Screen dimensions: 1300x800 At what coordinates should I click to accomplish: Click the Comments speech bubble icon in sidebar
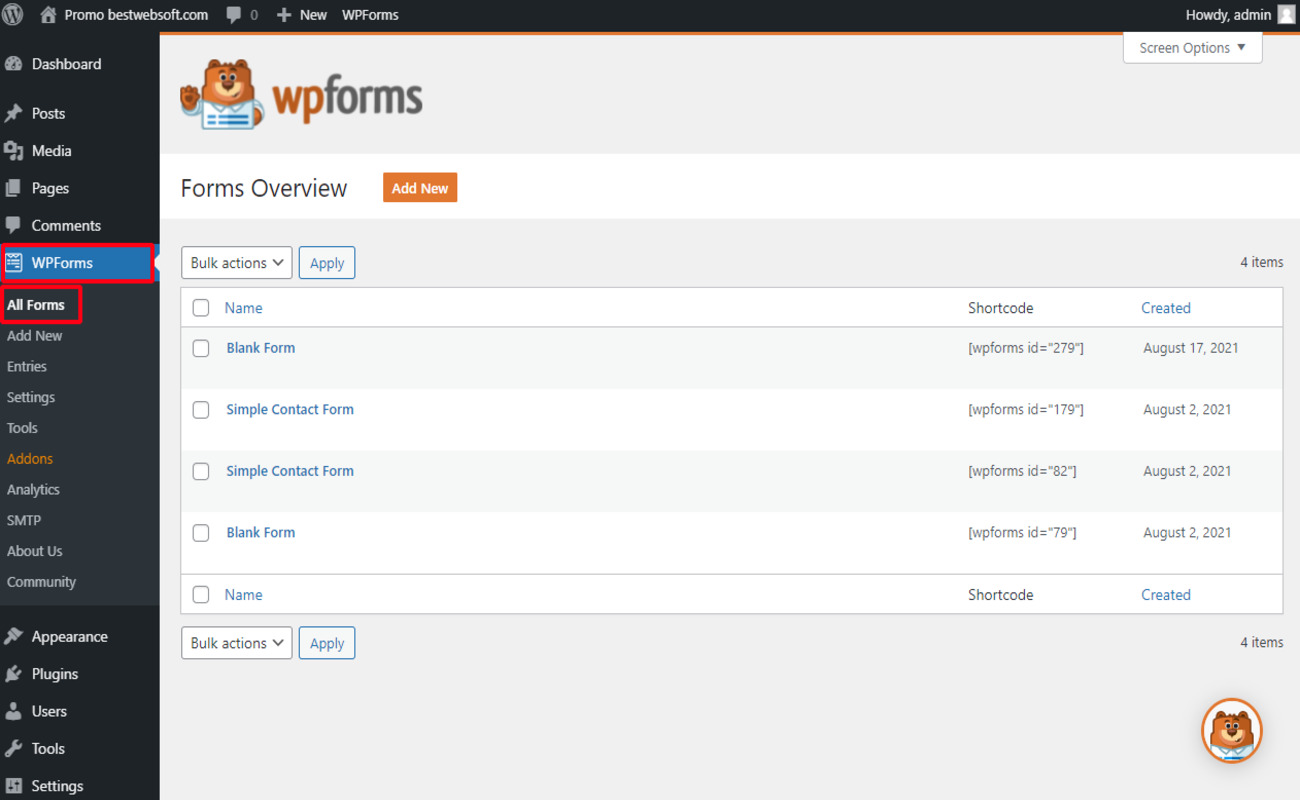coord(14,225)
